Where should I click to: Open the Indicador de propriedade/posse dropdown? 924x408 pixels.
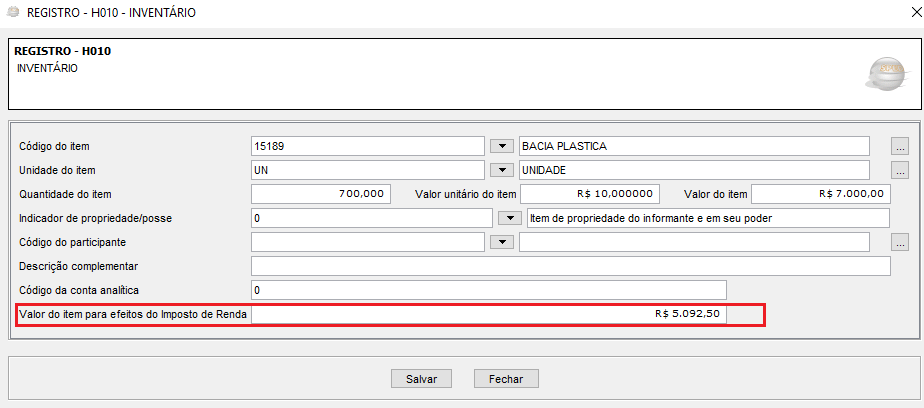(510, 218)
